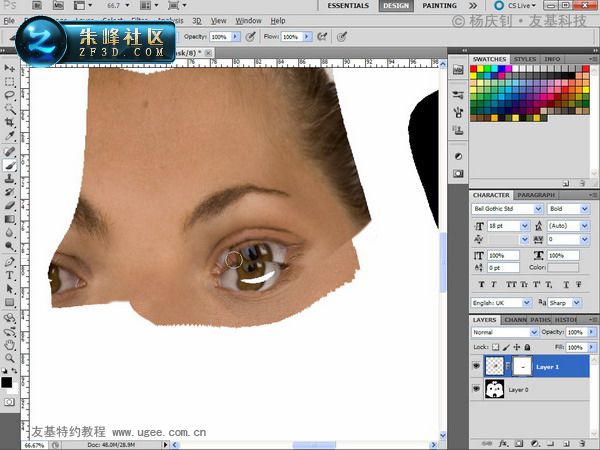Viewport: 600px width, 450px height.
Task: Pick the red swatch at top-left of Swatches
Action: pos(473,68)
